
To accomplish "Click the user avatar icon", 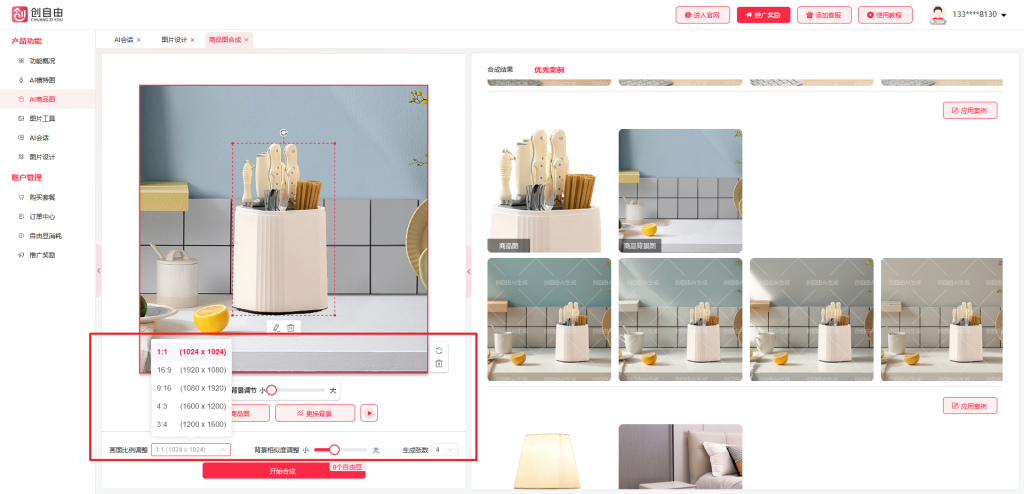I will (x=937, y=14).
